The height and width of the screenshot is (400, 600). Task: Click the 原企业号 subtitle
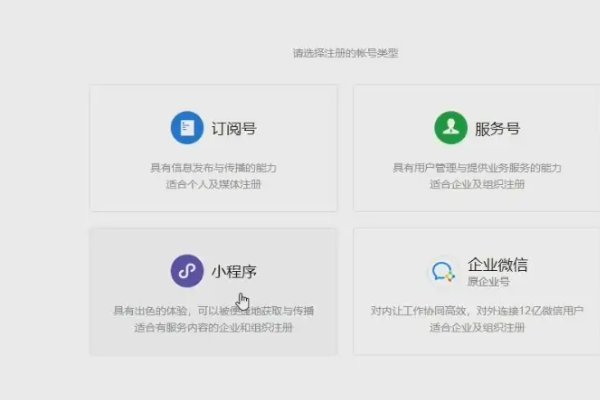[x=489, y=282]
